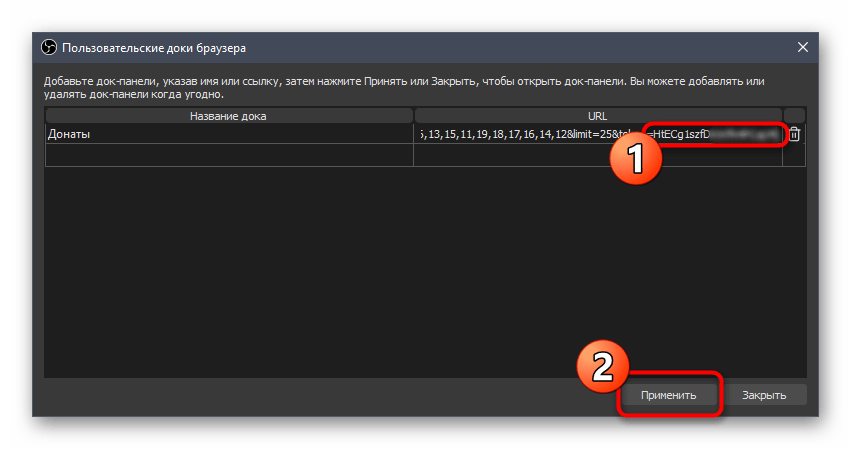This screenshot has width=851, height=449.
Task: Click the blank table area below the rows
Action: click(400, 270)
